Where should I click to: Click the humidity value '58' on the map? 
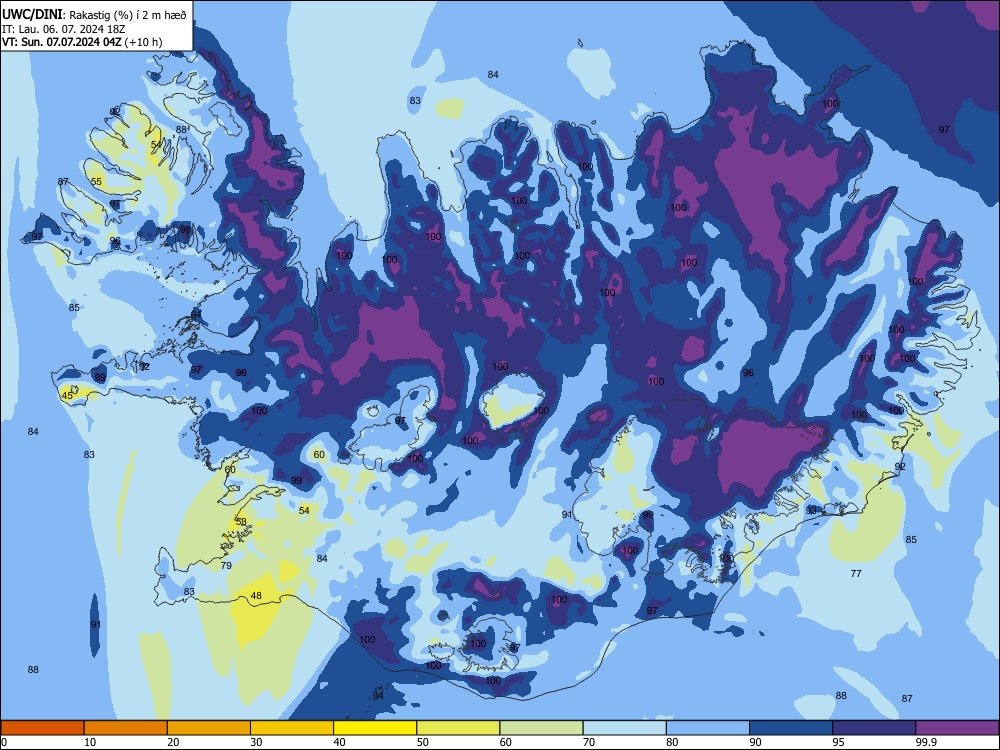(x=241, y=521)
